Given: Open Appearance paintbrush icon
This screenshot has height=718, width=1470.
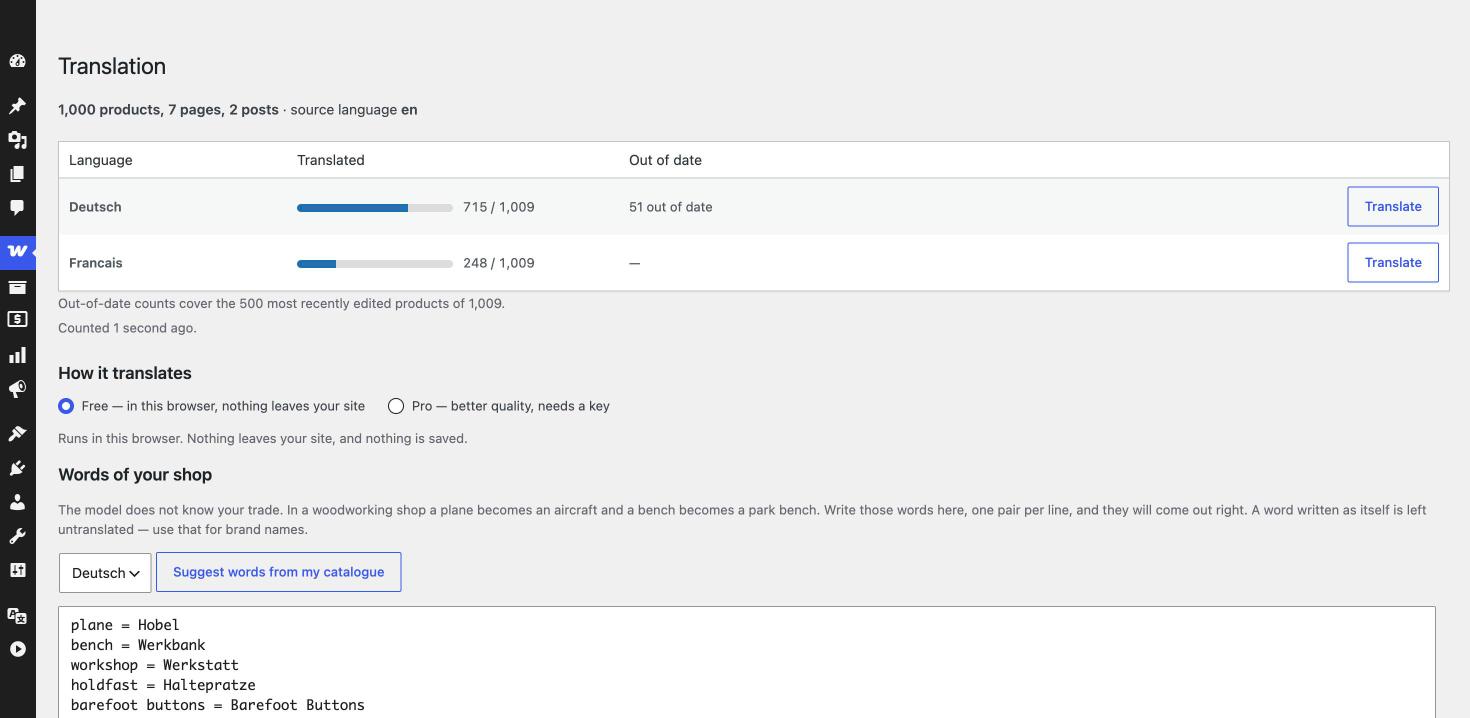Looking at the screenshot, I should pyautogui.click(x=17, y=433).
